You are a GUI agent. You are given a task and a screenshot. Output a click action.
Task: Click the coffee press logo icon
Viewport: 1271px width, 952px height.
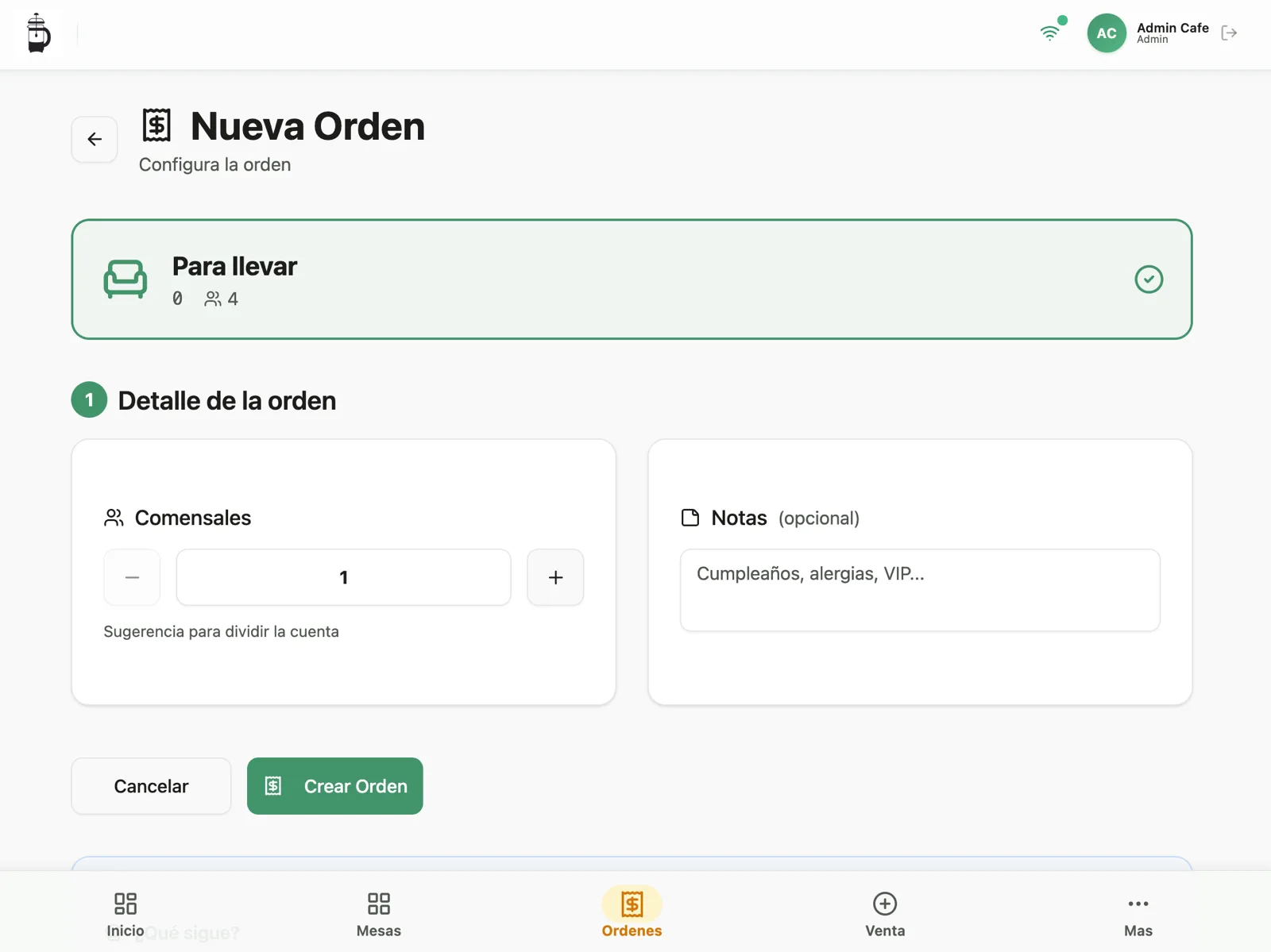pos(38,33)
